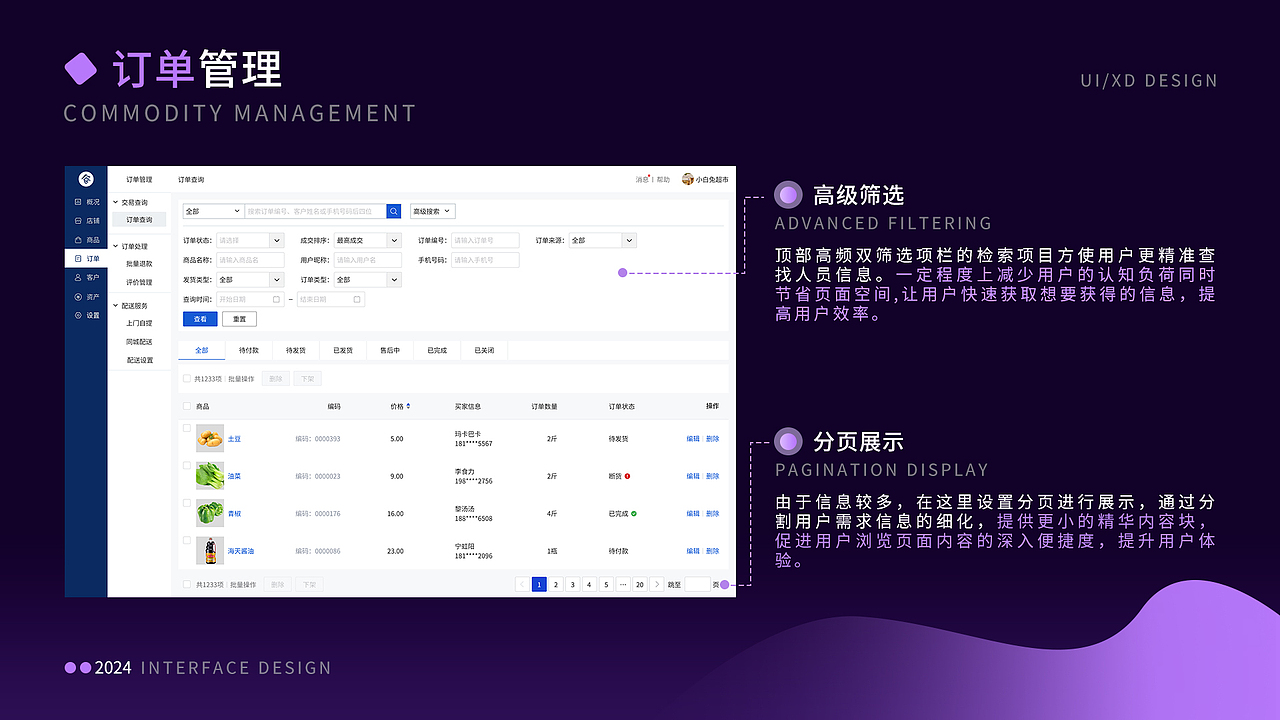Click the app logo atop the sidebar

pyautogui.click(x=86, y=179)
